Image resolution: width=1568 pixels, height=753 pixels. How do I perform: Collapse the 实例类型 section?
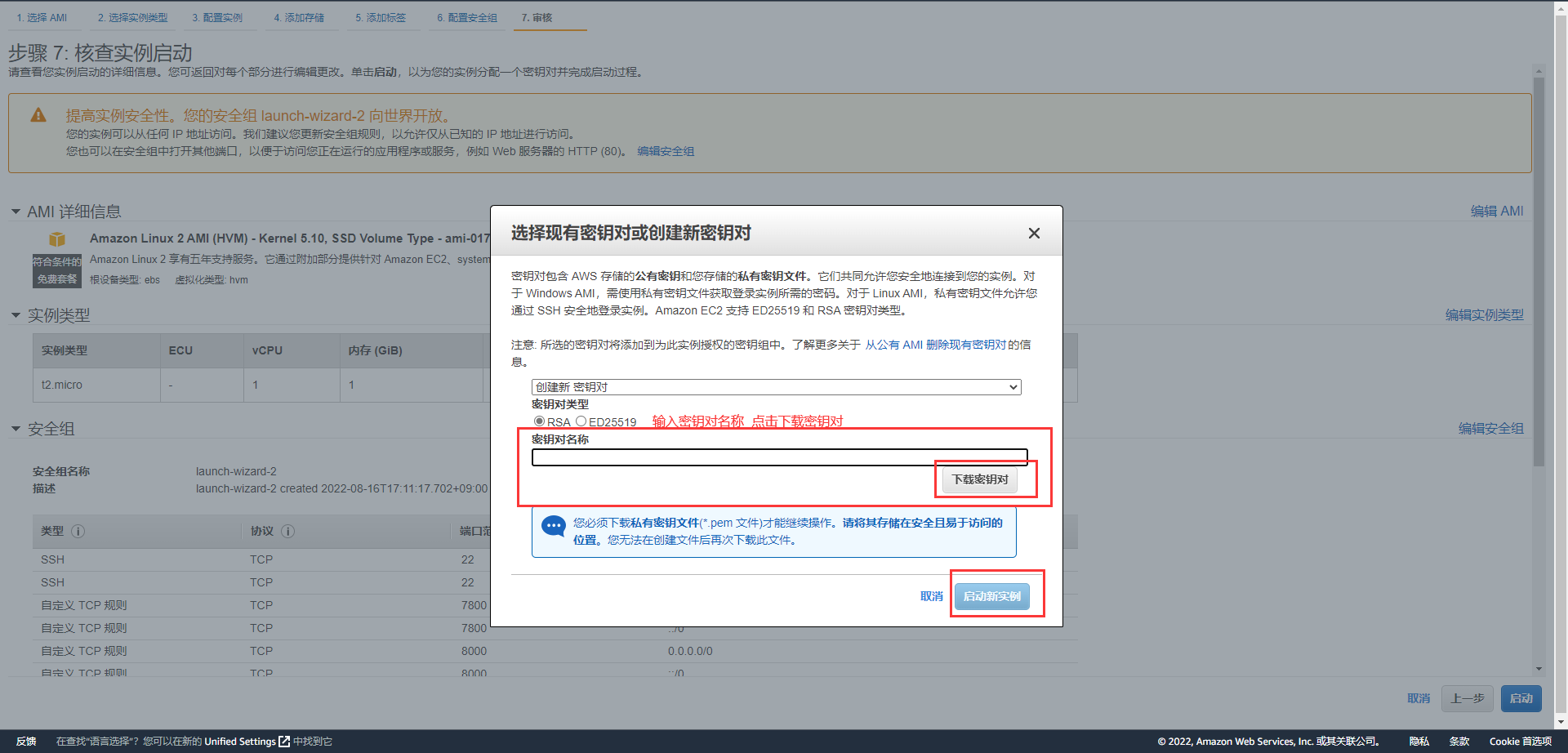[16, 315]
